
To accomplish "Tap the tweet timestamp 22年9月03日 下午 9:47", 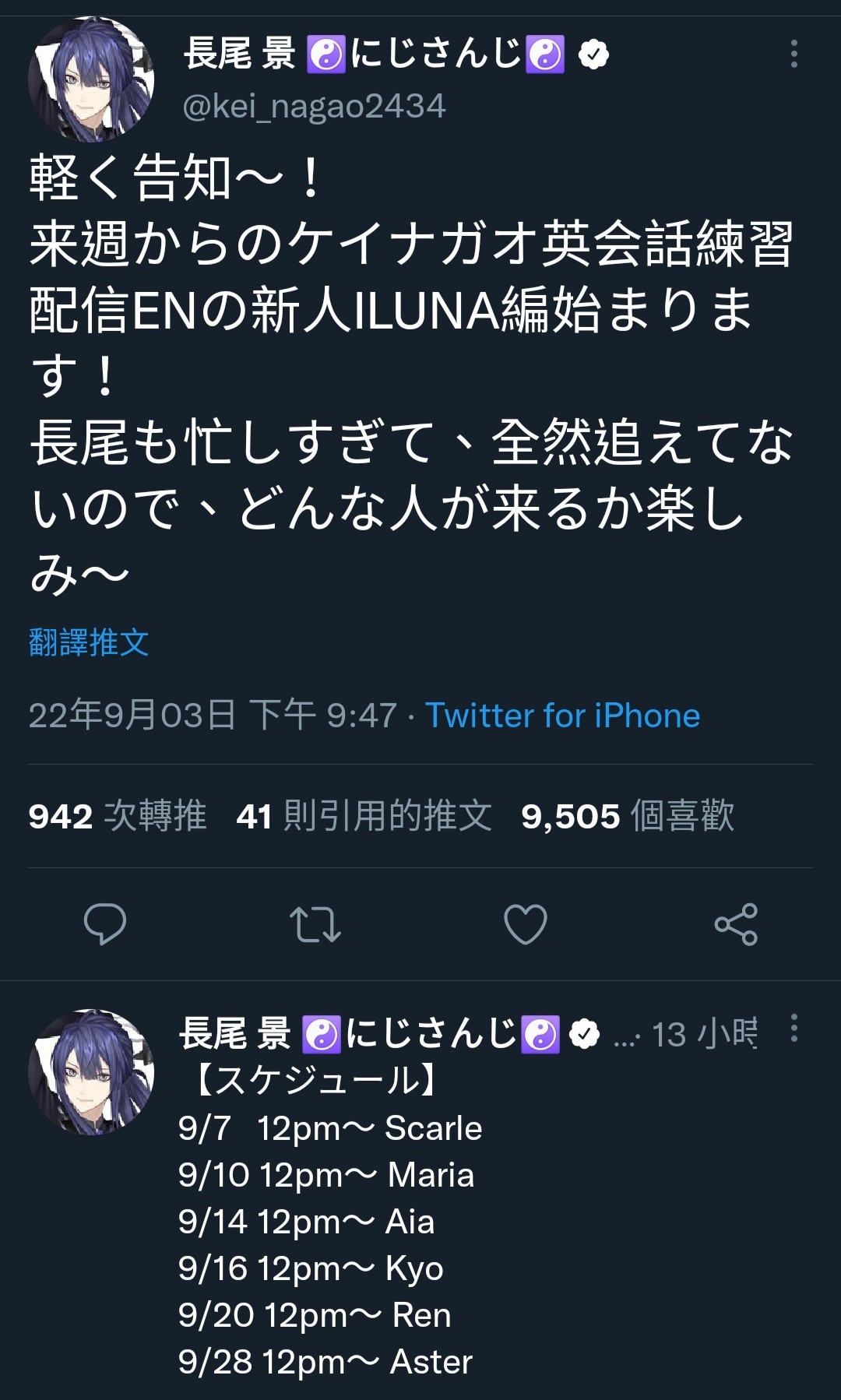I will (213, 715).
